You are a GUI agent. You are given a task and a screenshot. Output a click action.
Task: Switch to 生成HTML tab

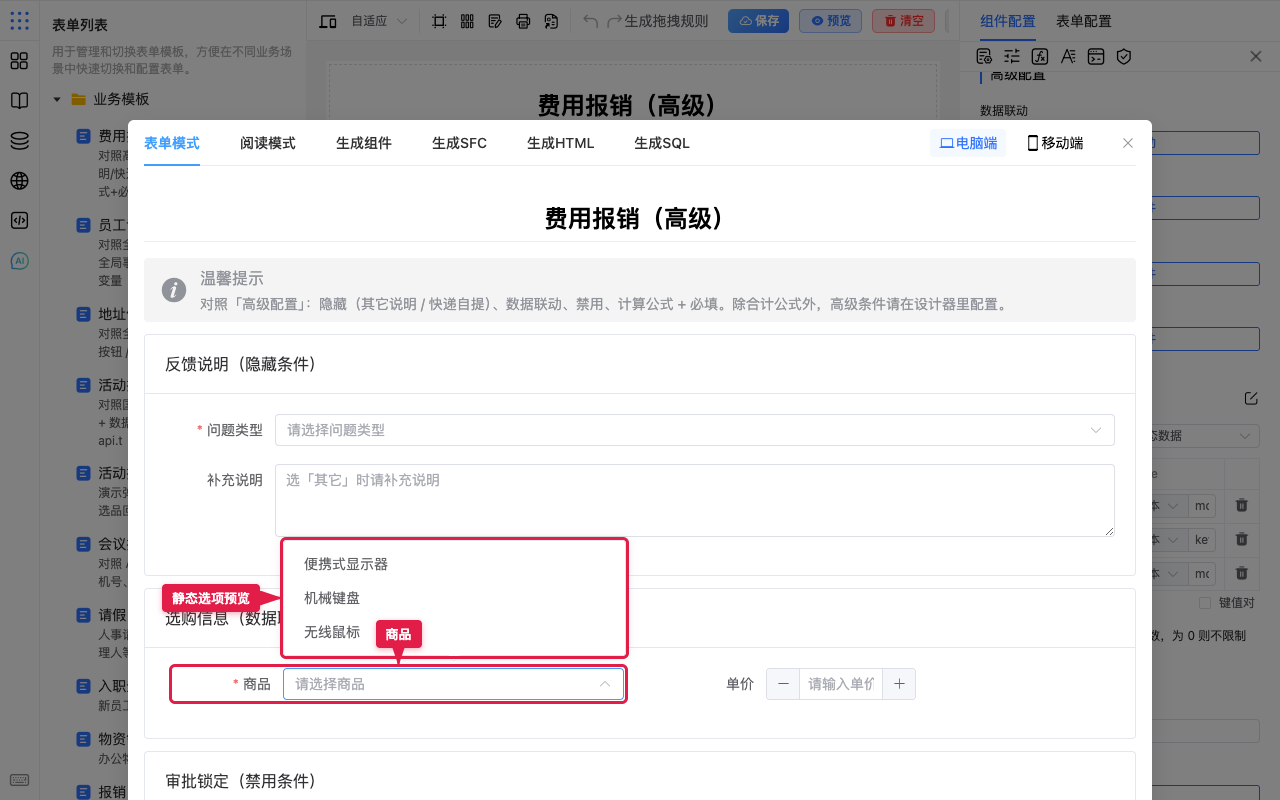(x=561, y=143)
